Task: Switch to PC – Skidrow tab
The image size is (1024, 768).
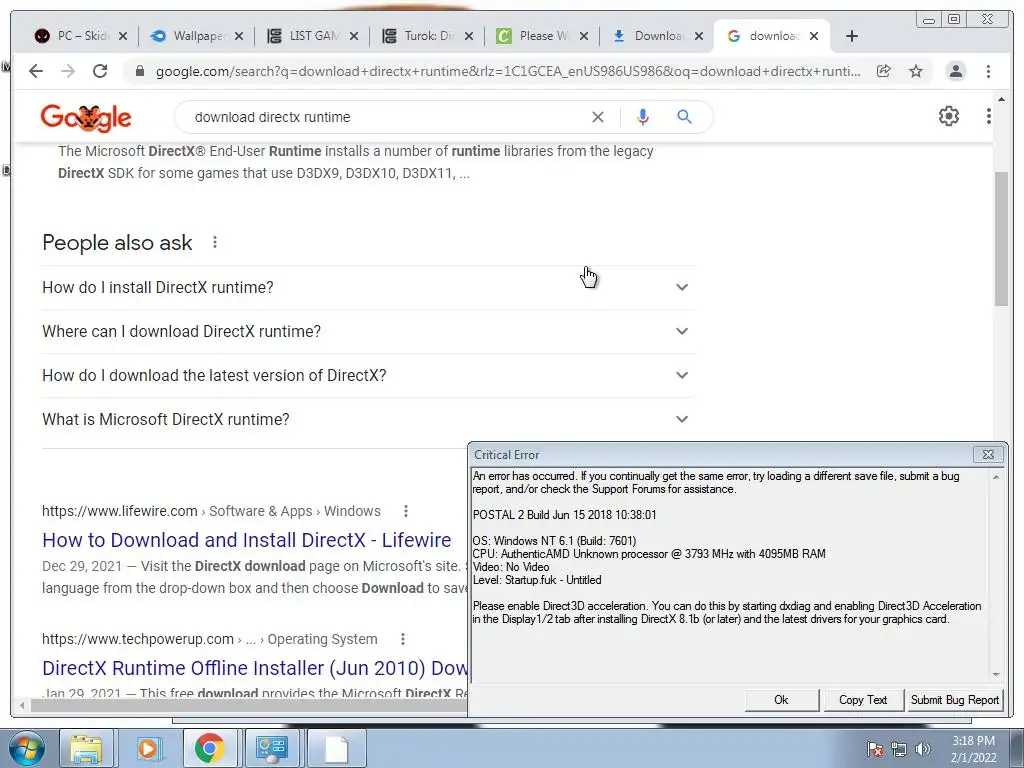Action: pyautogui.click(x=80, y=36)
